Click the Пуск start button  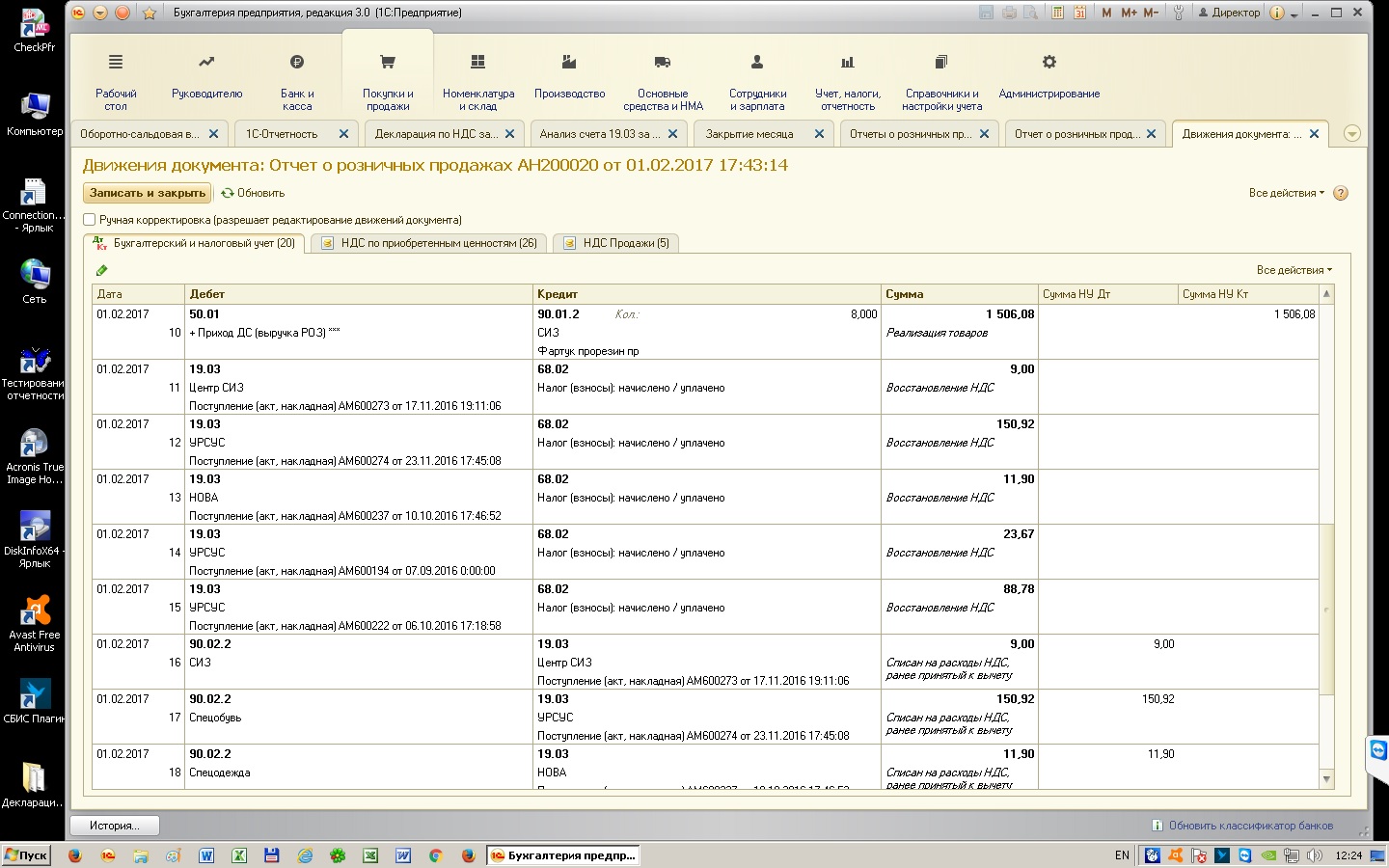pos(26,855)
